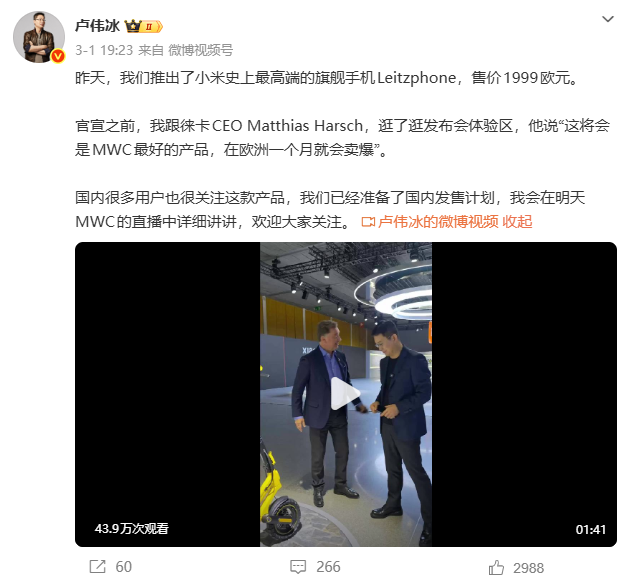Open the 微博视频号 source link
Screen dimensions: 629x581
click(201, 50)
